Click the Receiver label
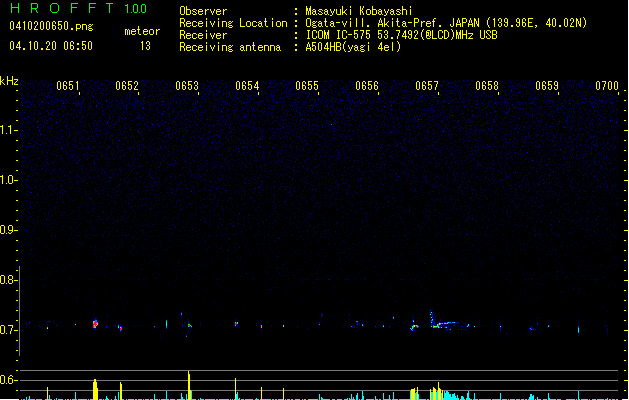 pyautogui.click(x=203, y=35)
